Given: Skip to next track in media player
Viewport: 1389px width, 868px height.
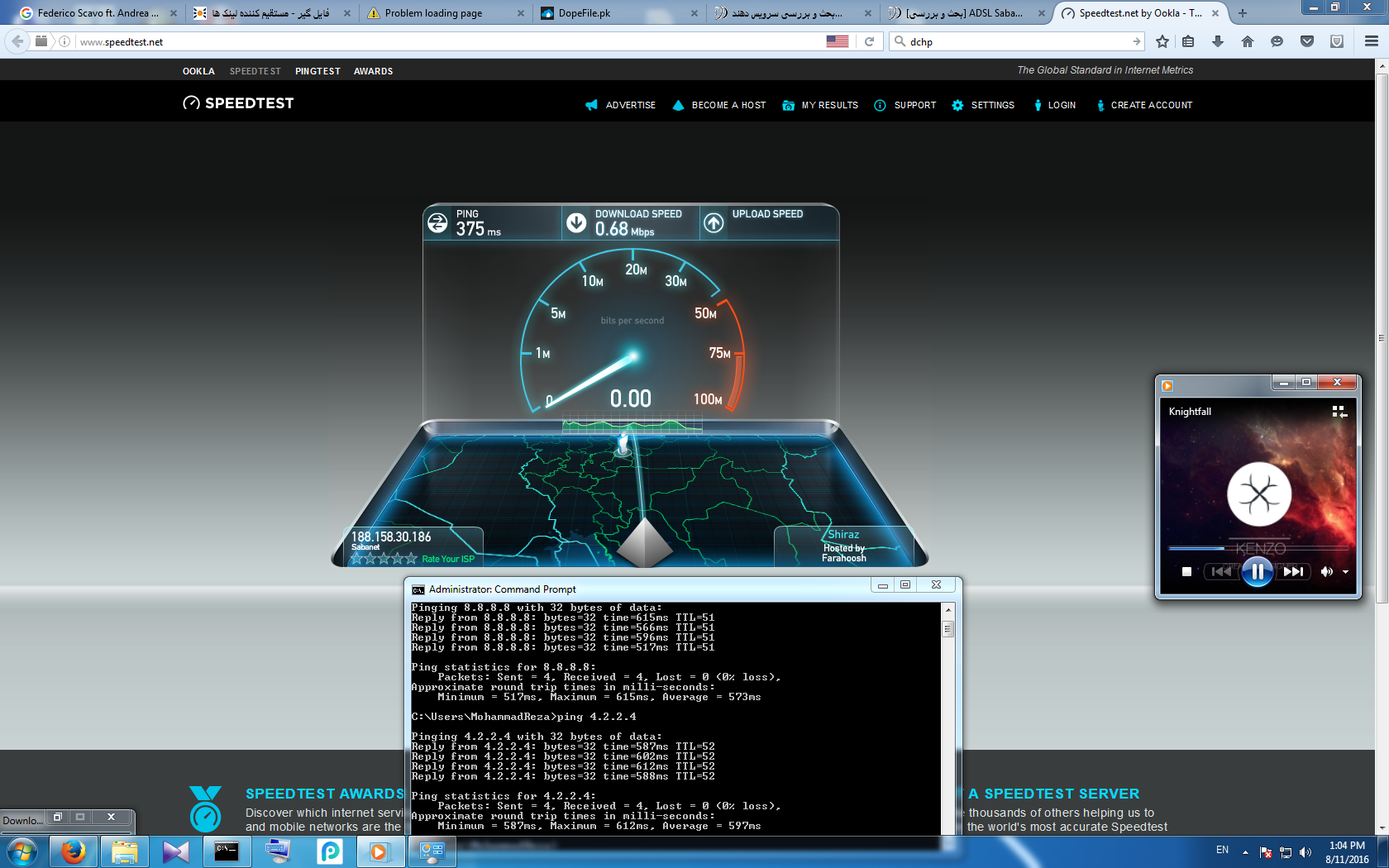Looking at the screenshot, I should click(1293, 571).
